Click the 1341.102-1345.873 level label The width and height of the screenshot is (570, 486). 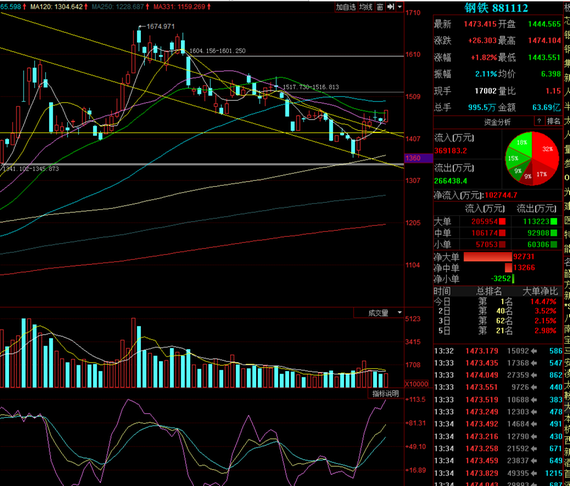[x=31, y=169]
